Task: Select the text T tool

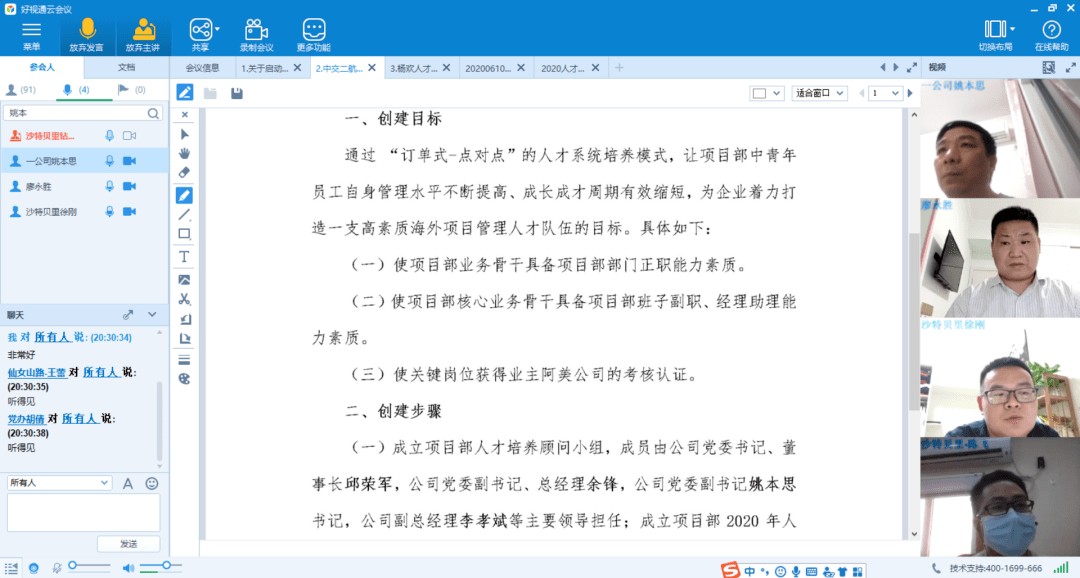Action: (184, 257)
